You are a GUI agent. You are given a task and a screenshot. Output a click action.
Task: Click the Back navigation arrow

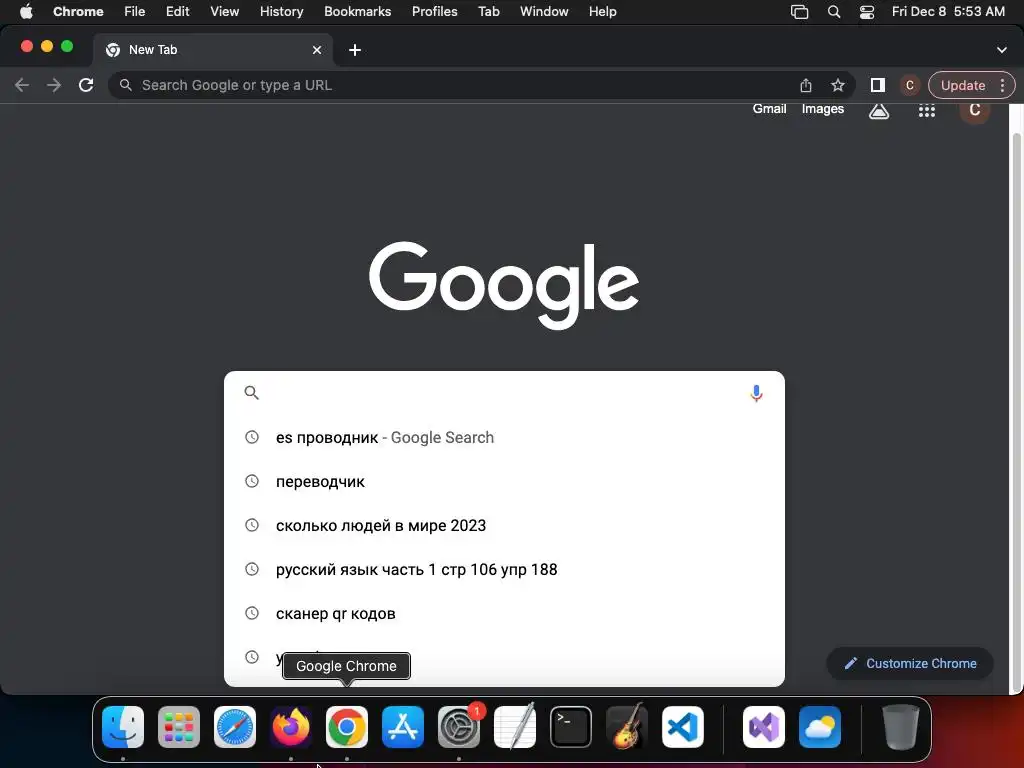point(22,85)
